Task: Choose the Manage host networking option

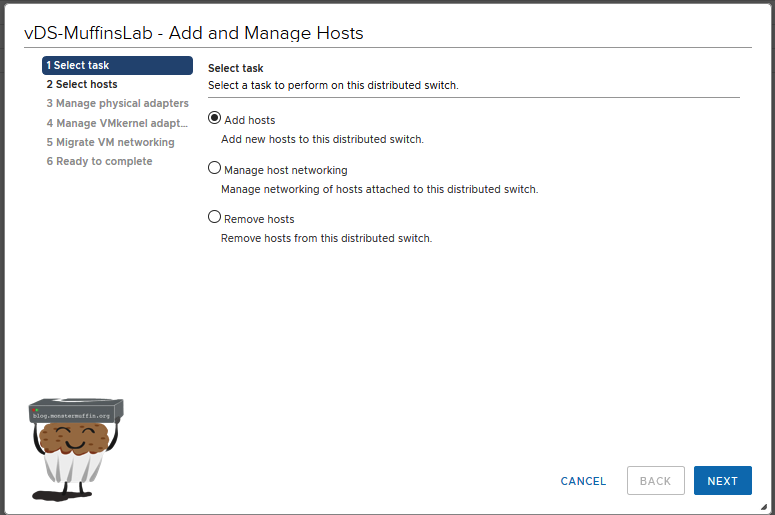Action: (x=214, y=169)
